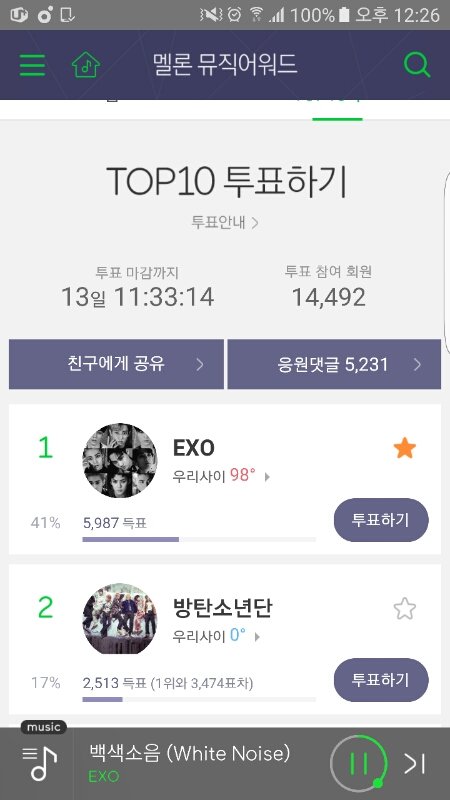Skip to the next track
Screen dimensions: 450x800
(414, 763)
